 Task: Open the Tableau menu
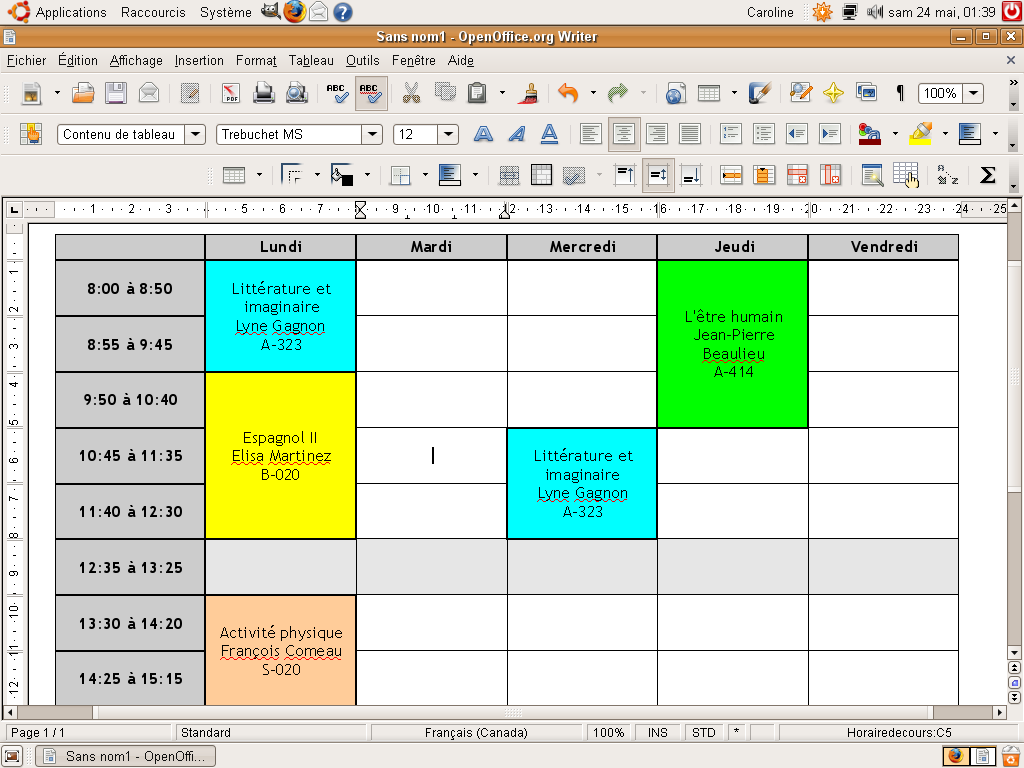click(x=311, y=60)
